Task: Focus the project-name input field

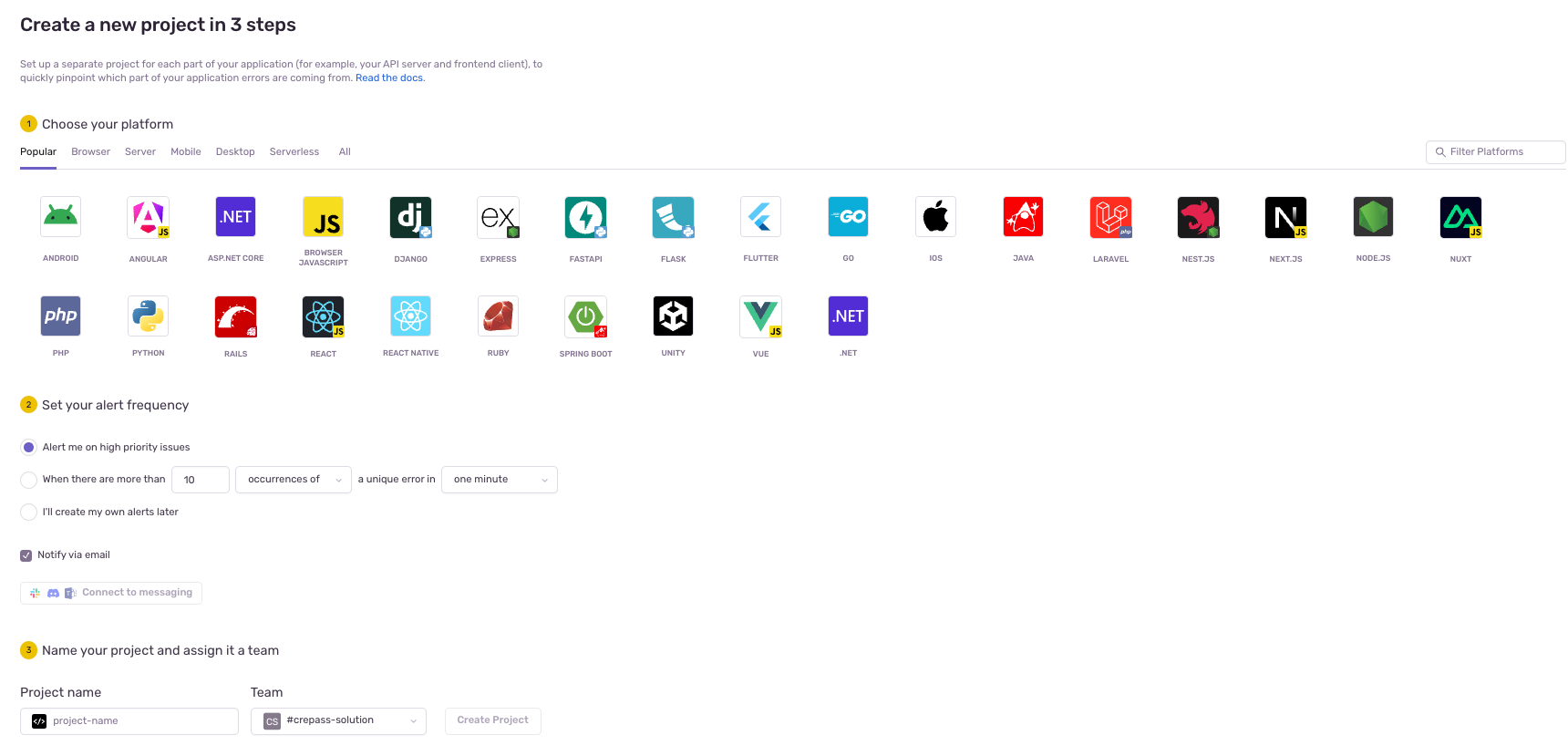Action: 129,721
